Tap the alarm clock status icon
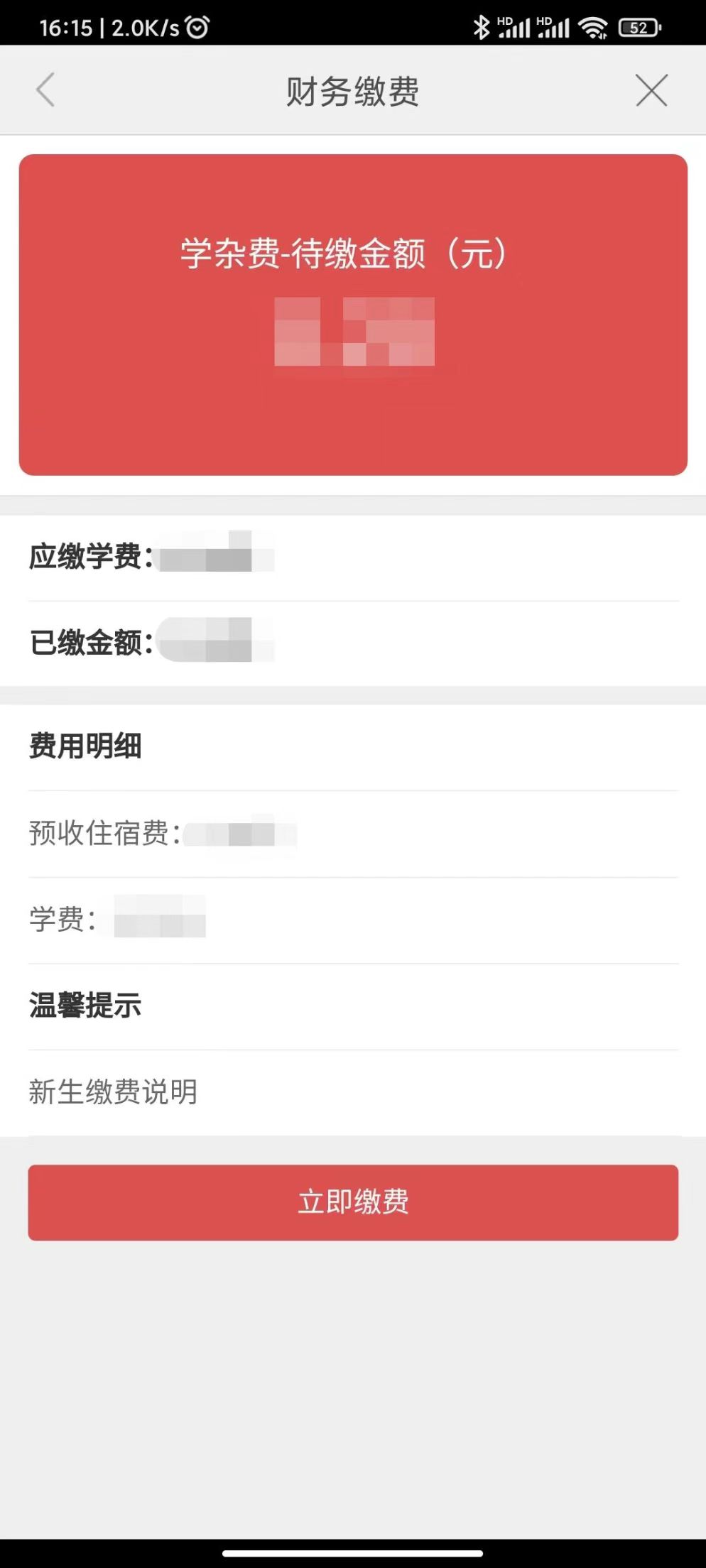The image size is (706, 1568). [x=197, y=28]
